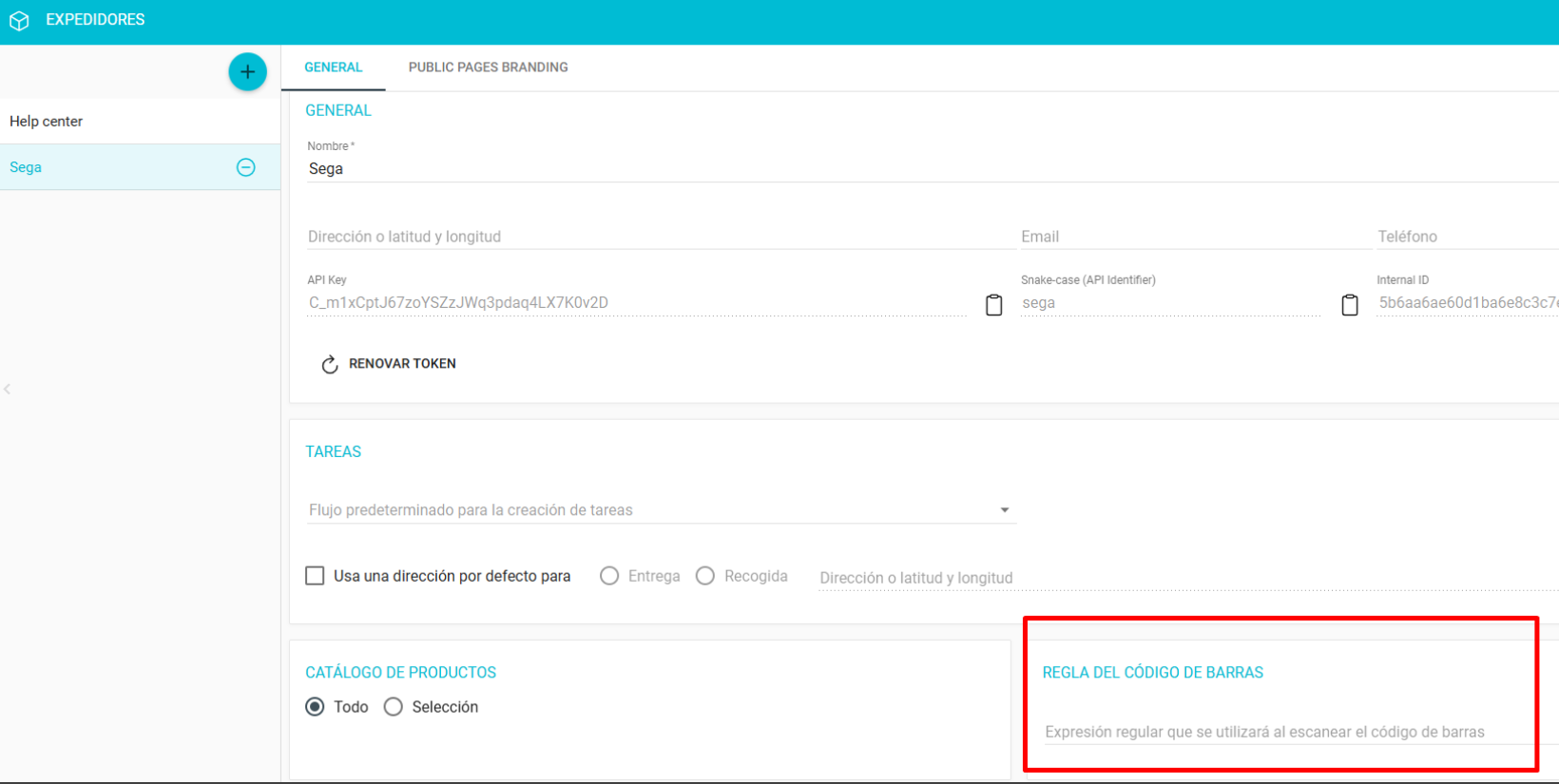Copy the API Key using clipboard icon
Image resolution: width=1559 pixels, height=784 pixels.
[x=993, y=304]
